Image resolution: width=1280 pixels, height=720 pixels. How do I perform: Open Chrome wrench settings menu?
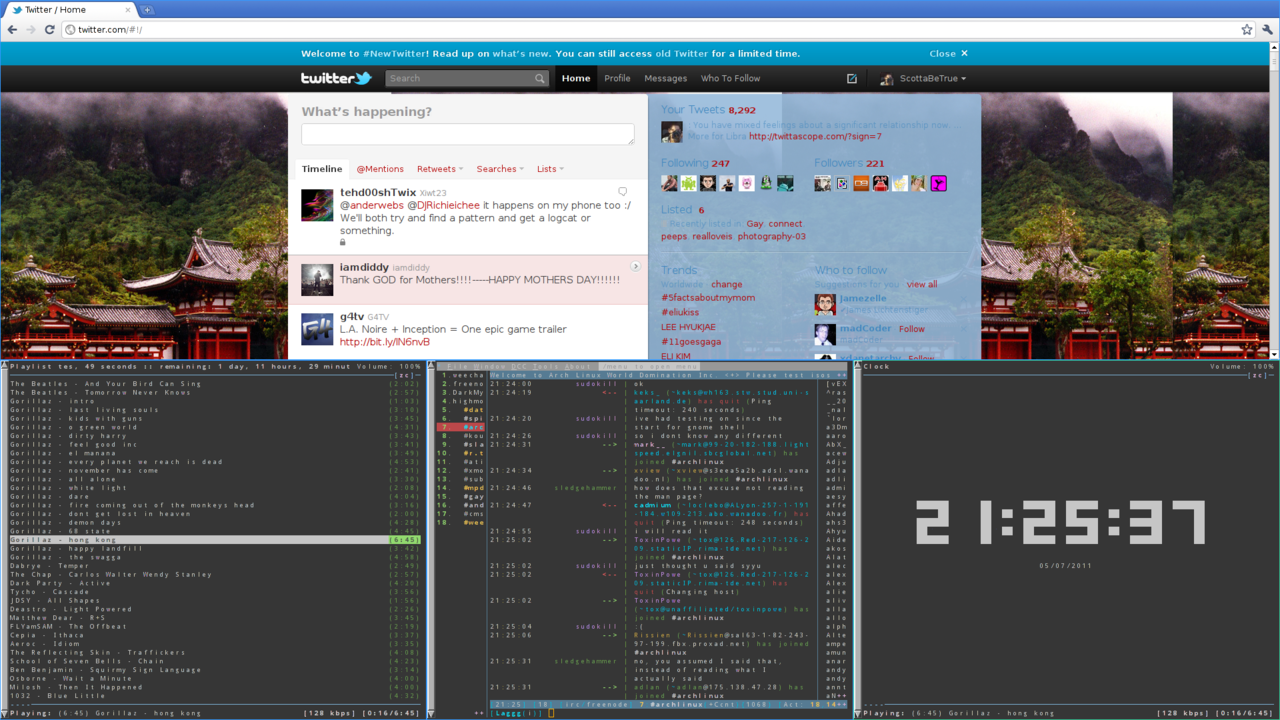1268,30
